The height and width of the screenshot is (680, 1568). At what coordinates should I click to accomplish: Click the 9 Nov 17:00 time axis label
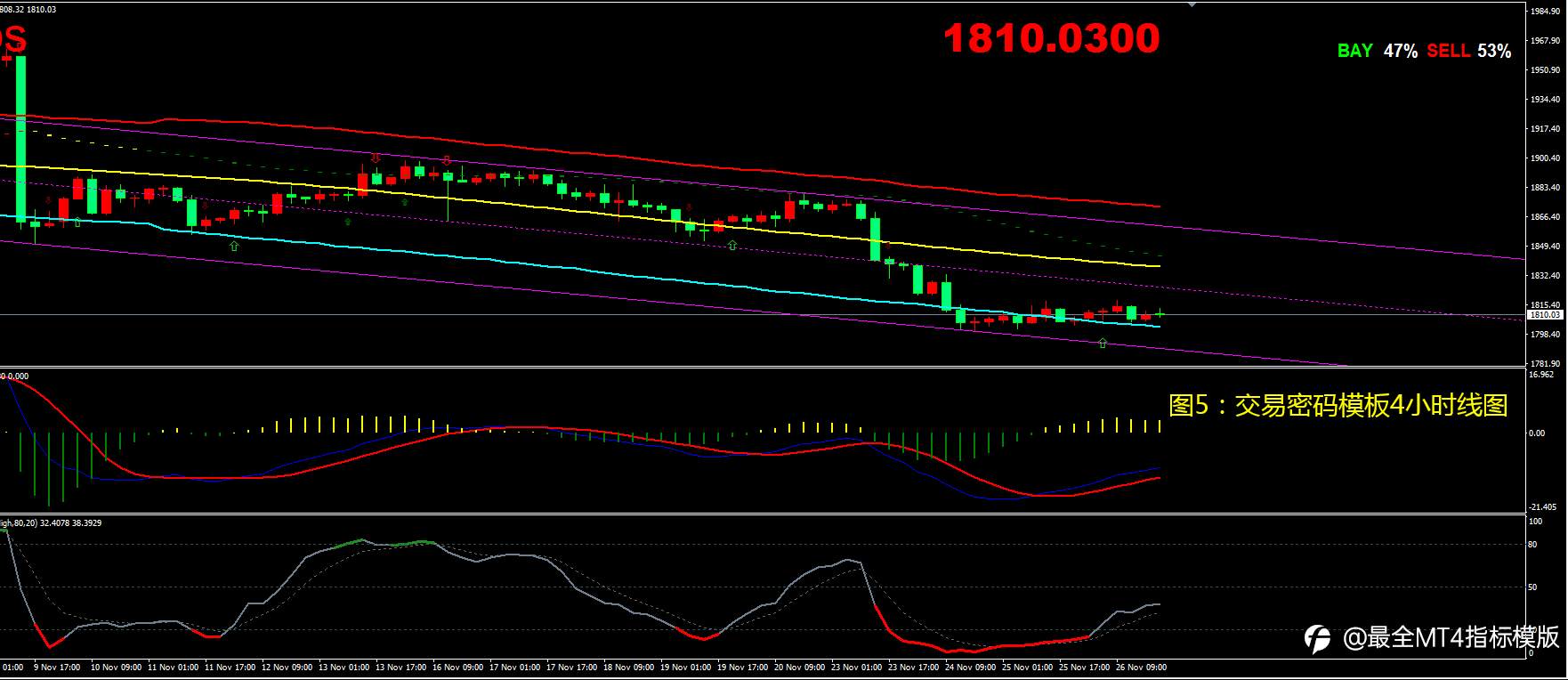tap(57, 667)
